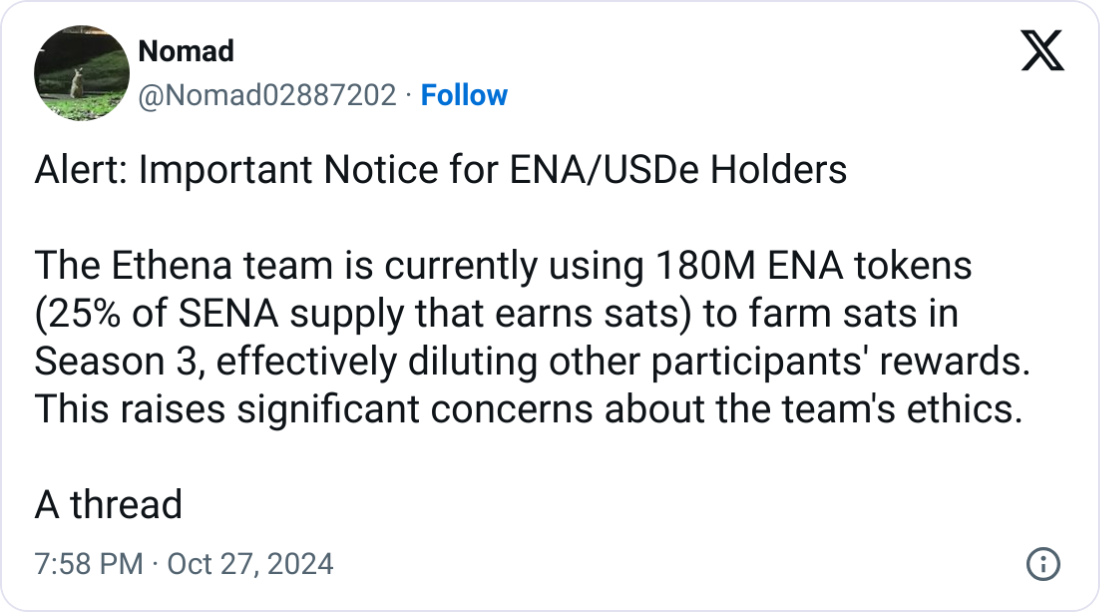Click the 'A thread' line

(108, 505)
